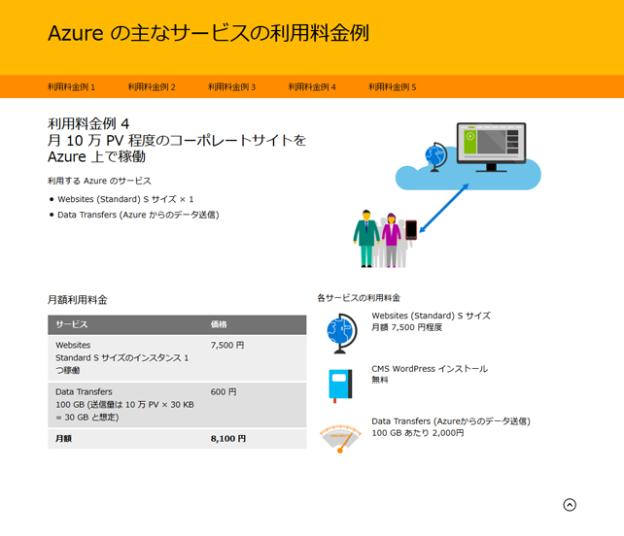Screen dimensions: 624x536
Task: Click the 価格 column header
Action: [218, 324]
